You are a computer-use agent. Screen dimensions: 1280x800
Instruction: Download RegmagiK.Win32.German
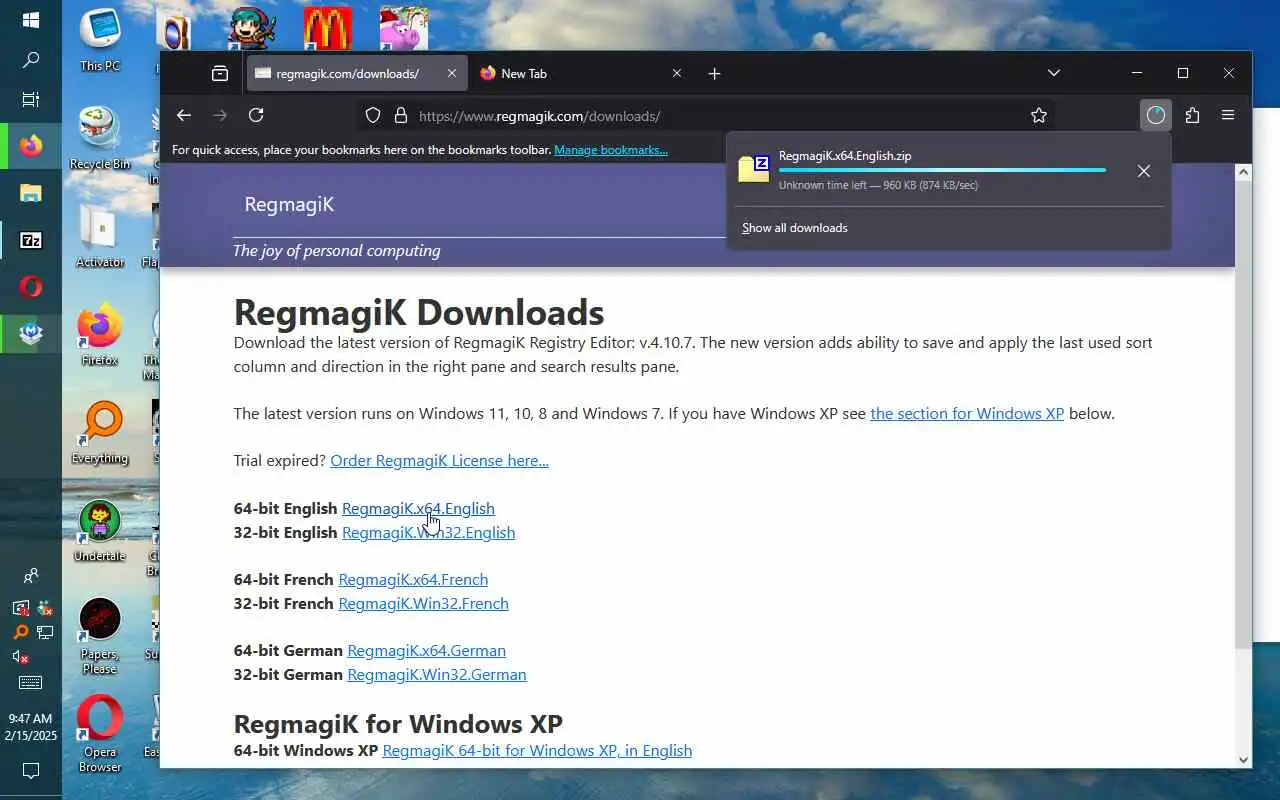[436, 674]
